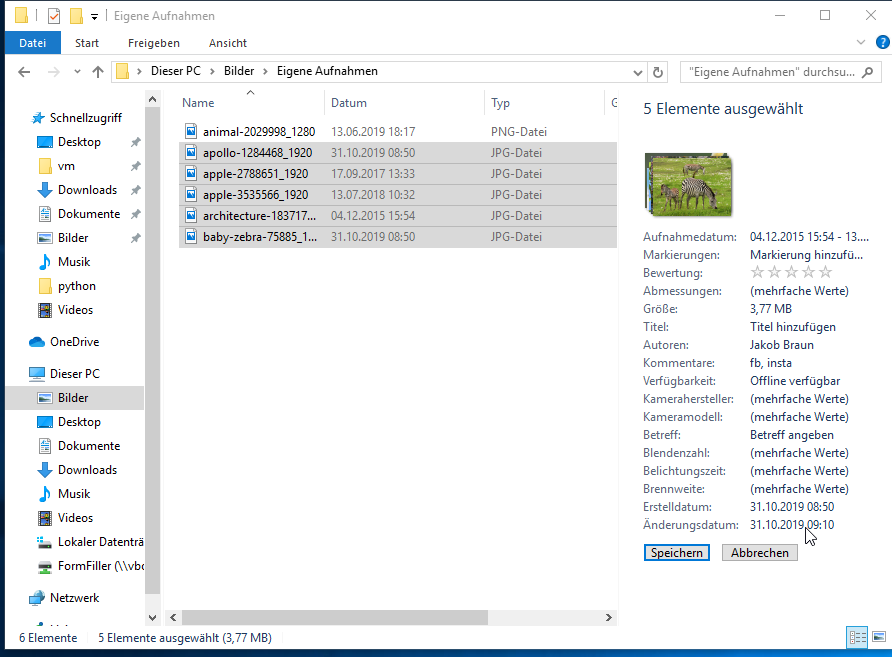Go back with the left arrow icon
This screenshot has width=892, height=657.
(24, 72)
